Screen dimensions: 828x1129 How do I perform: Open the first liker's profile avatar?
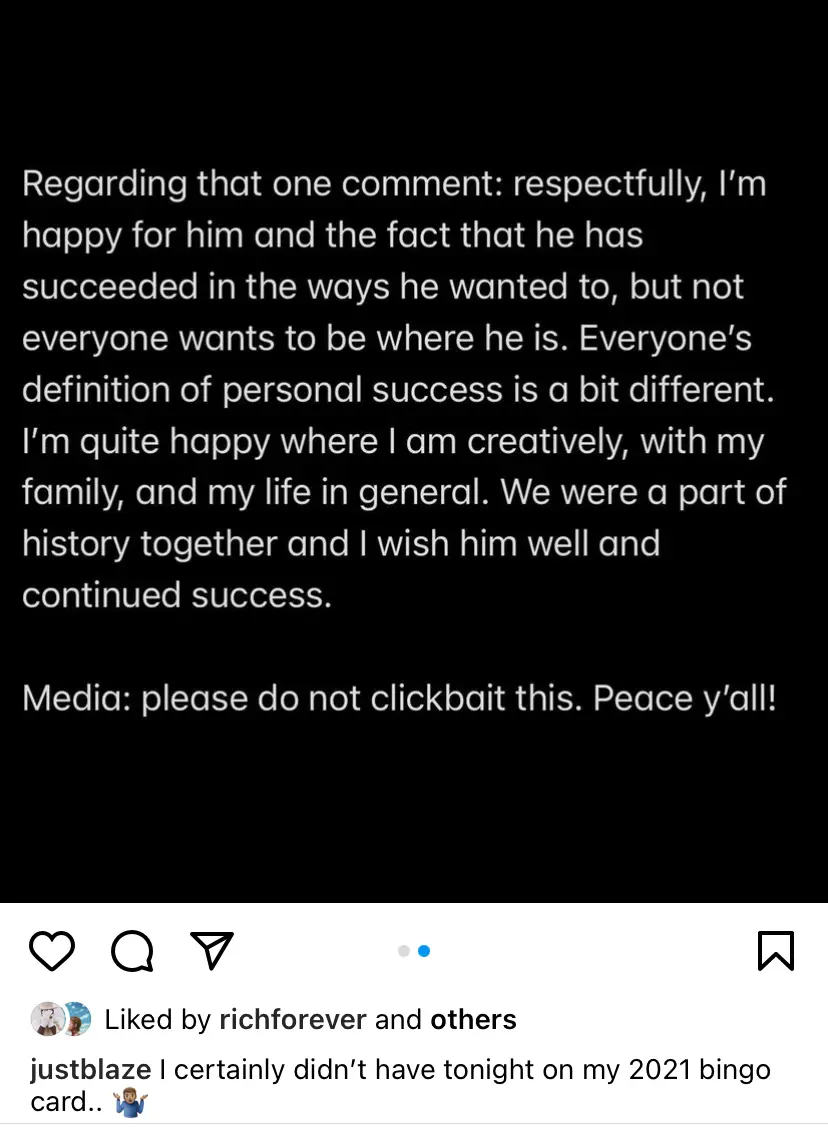[x=46, y=1019]
